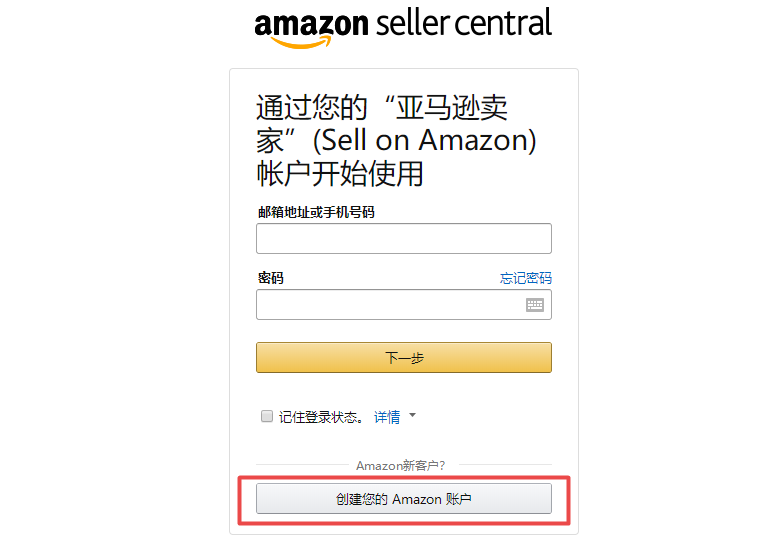This screenshot has height=550, width=757.
Task: Open the 详情 link
Action: tap(387, 417)
